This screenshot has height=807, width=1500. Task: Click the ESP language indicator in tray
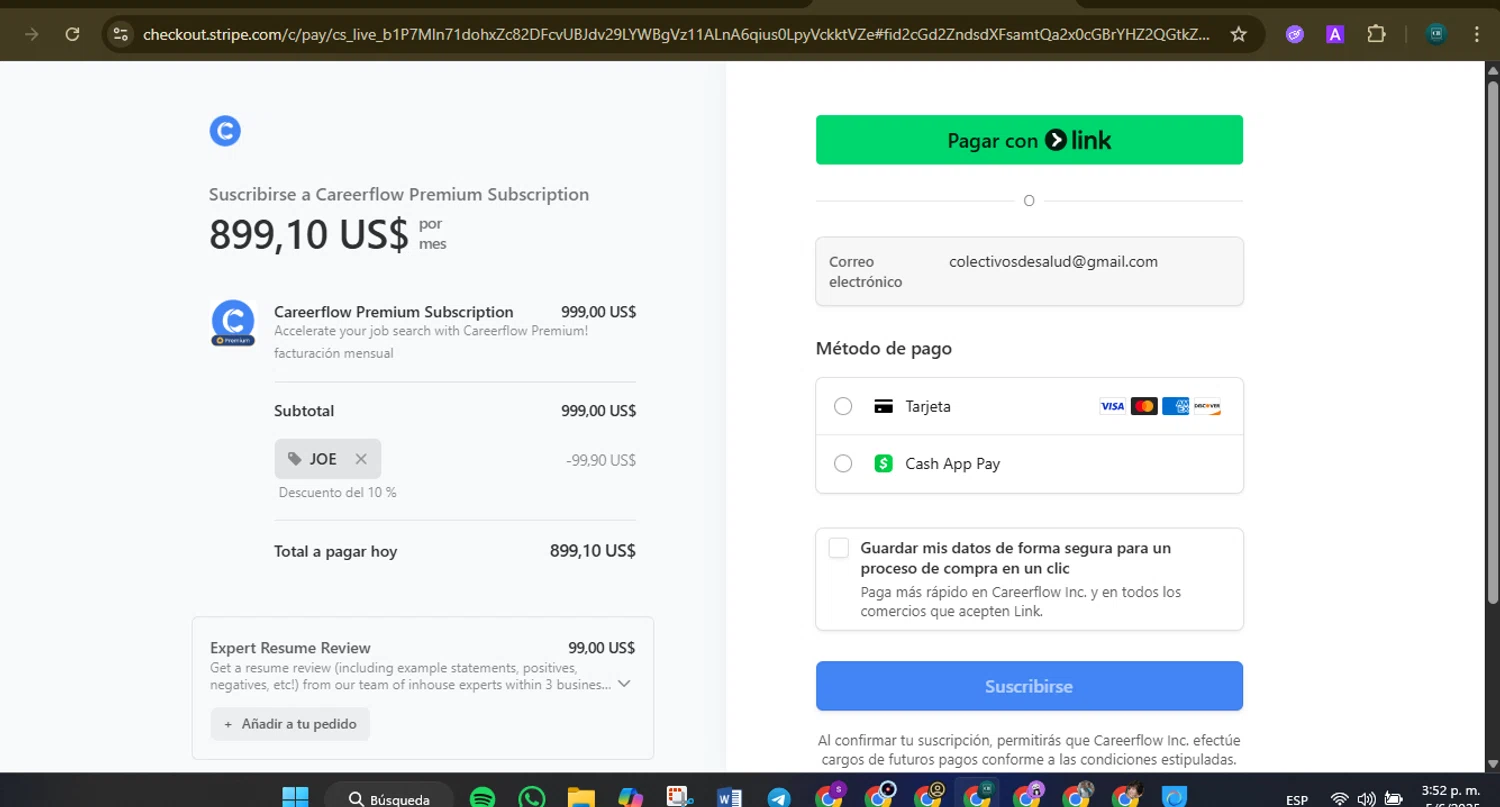coord(1297,800)
